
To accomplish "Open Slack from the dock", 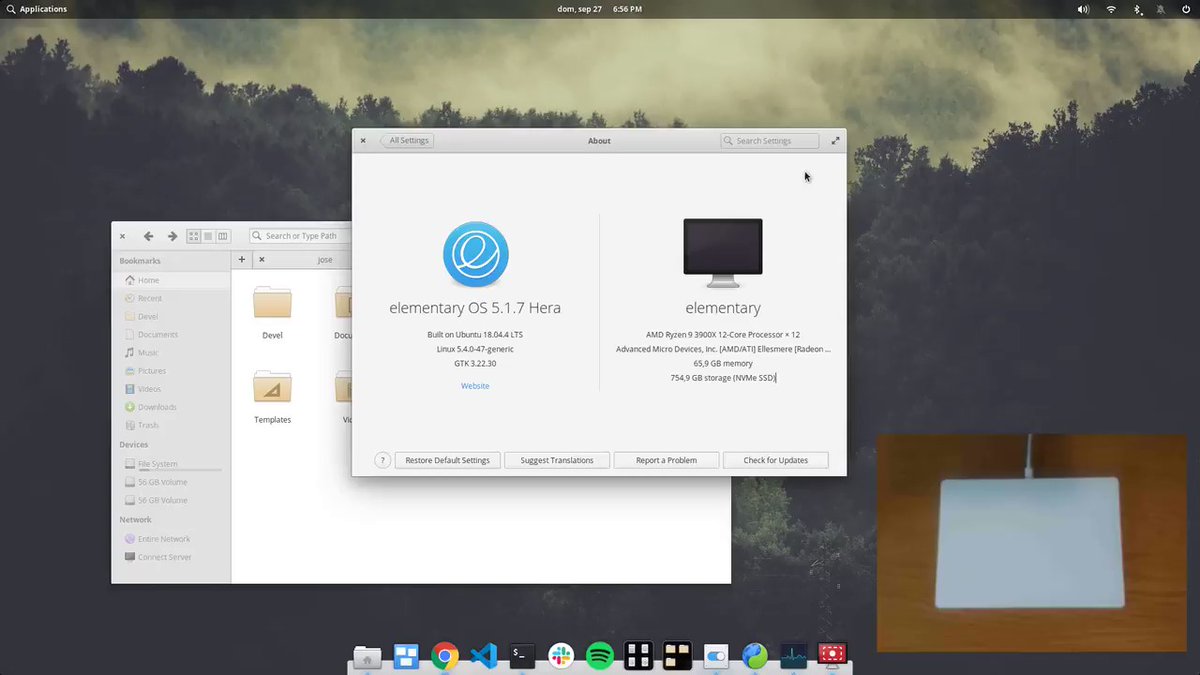I will (x=561, y=656).
